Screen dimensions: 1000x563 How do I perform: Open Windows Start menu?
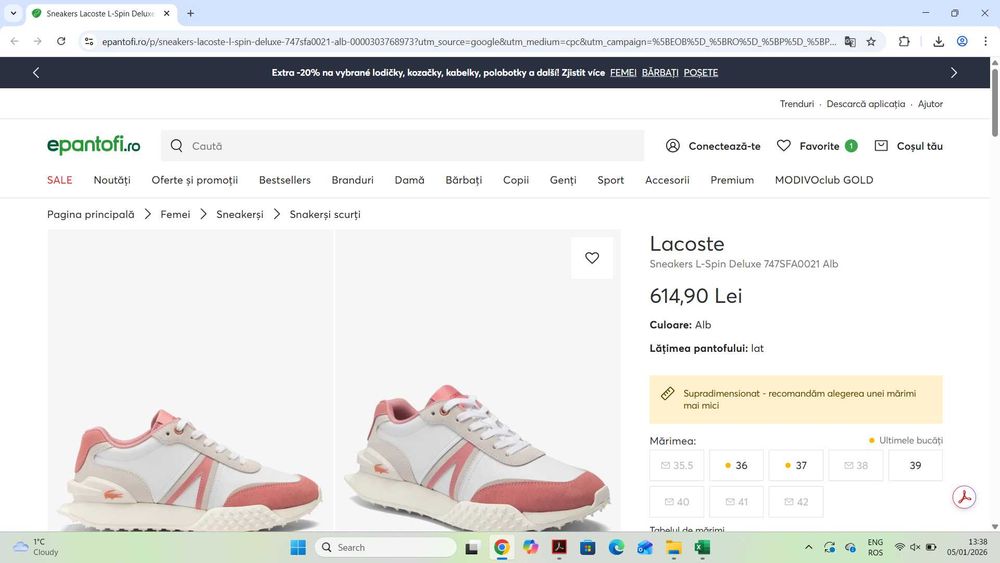coord(298,547)
